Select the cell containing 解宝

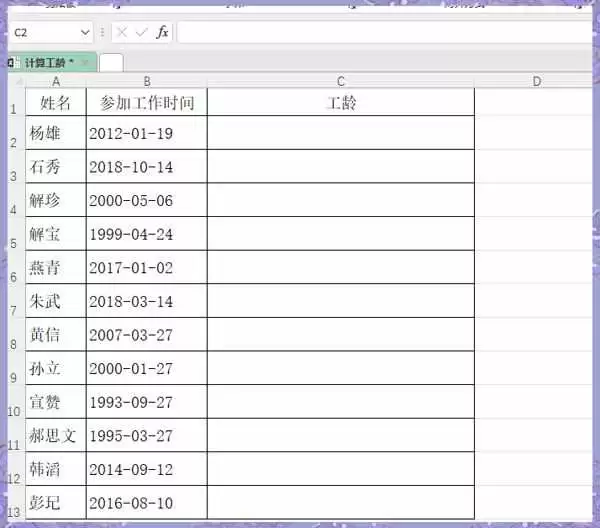56,234
